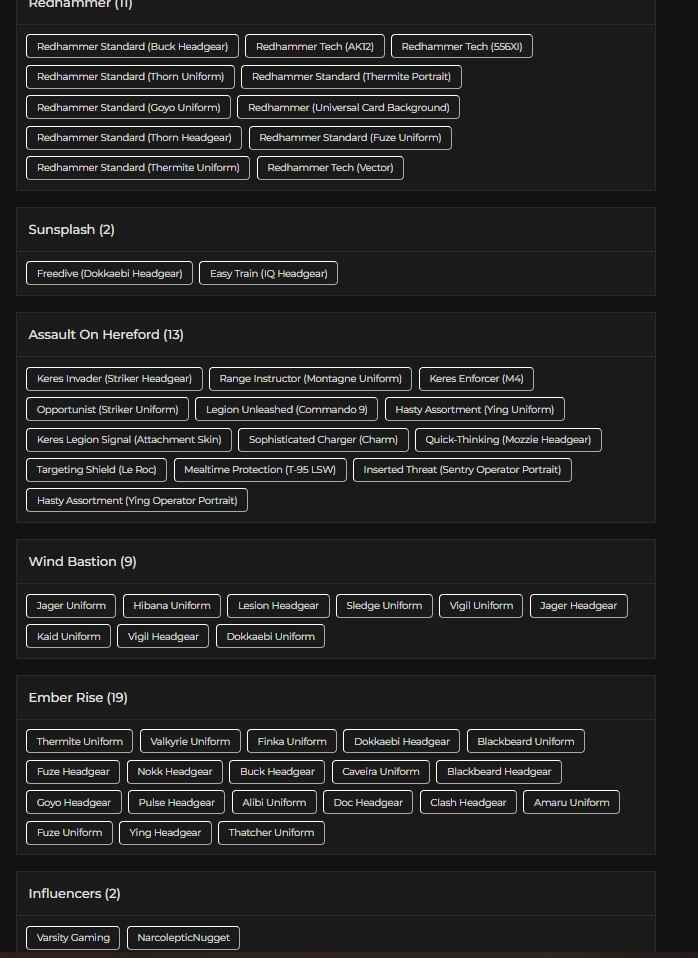Click the Valkyrie Uniform tag
698x958 pixels.
tap(190, 742)
